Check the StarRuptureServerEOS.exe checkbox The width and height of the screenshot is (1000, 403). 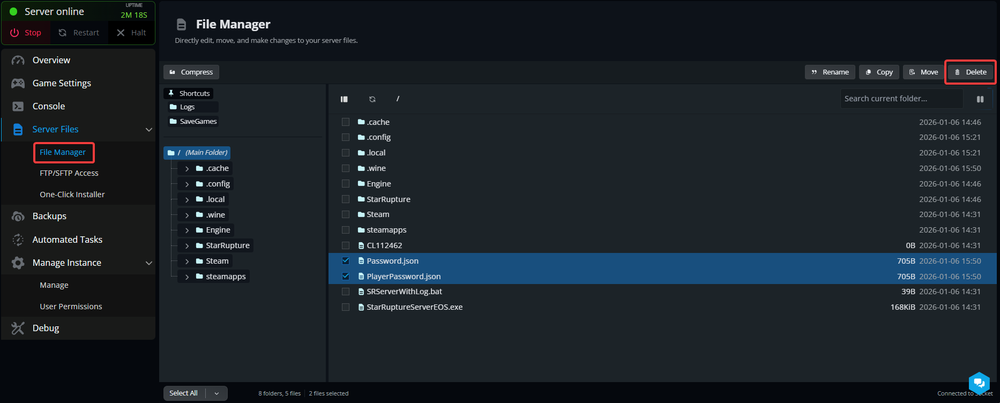pyautogui.click(x=346, y=307)
